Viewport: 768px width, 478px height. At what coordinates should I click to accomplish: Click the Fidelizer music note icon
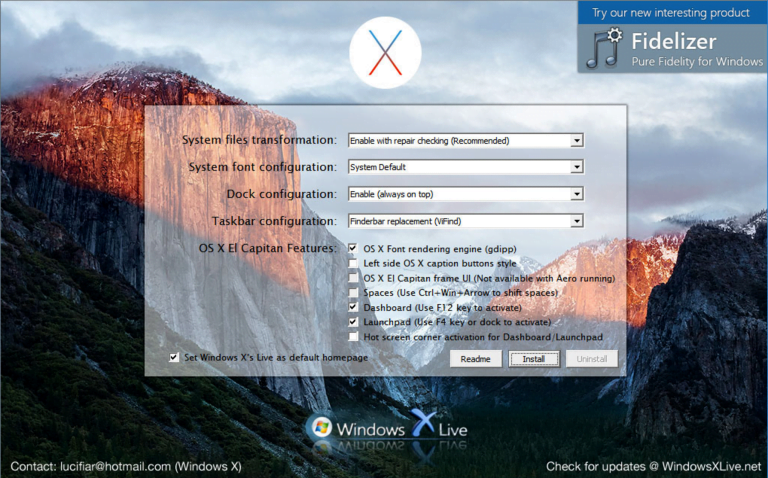[x=604, y=48]
